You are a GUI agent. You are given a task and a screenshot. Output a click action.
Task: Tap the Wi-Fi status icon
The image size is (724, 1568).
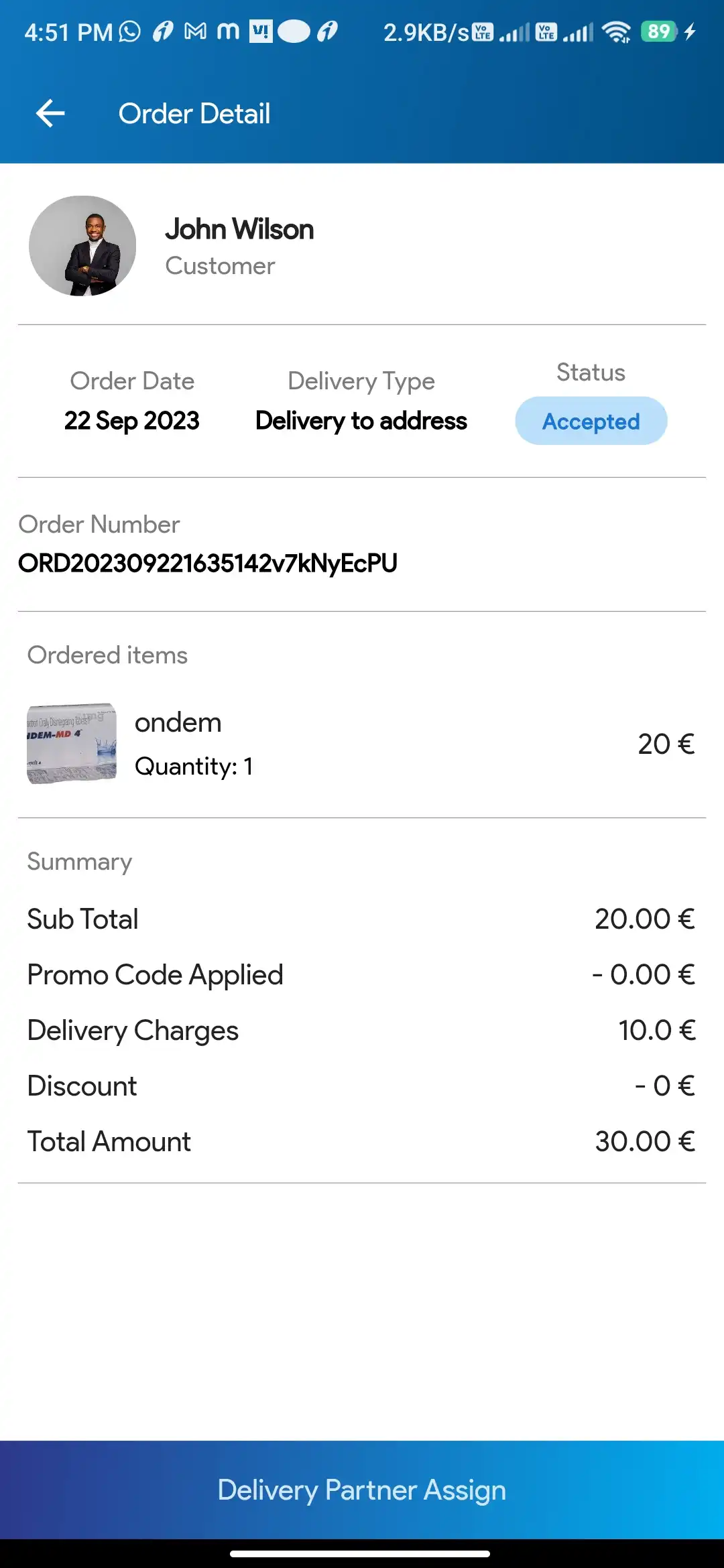coord(616,31)
